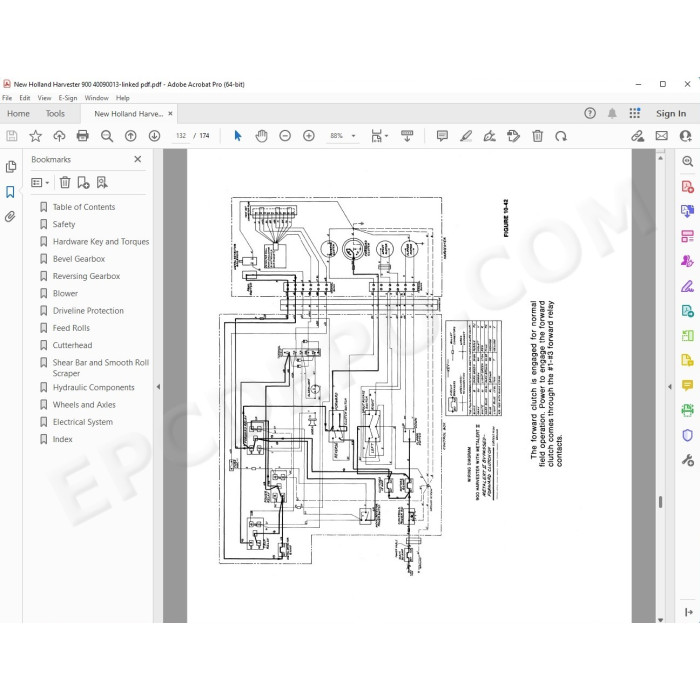
Task: Delete selected bookmark trash icon
Action: (x=65, y=182)
